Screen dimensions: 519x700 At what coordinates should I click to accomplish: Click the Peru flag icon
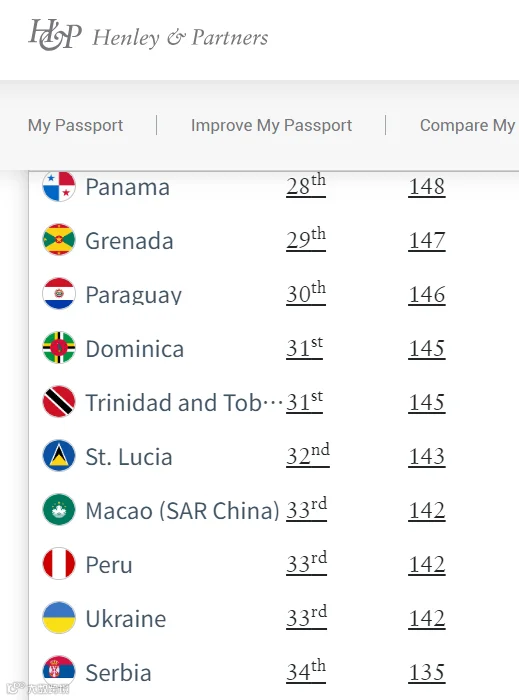(59, 564)
